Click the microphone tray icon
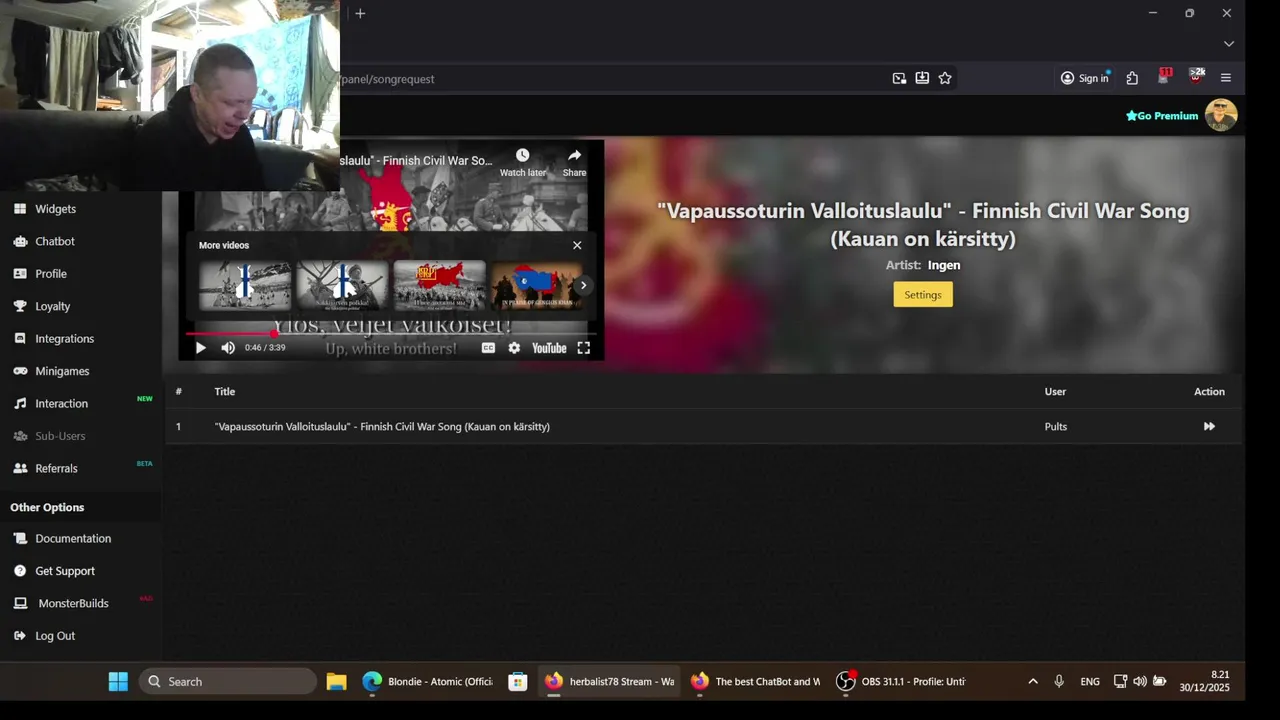The width and height of the screenshot is (1280, 720). (1059, 681)
